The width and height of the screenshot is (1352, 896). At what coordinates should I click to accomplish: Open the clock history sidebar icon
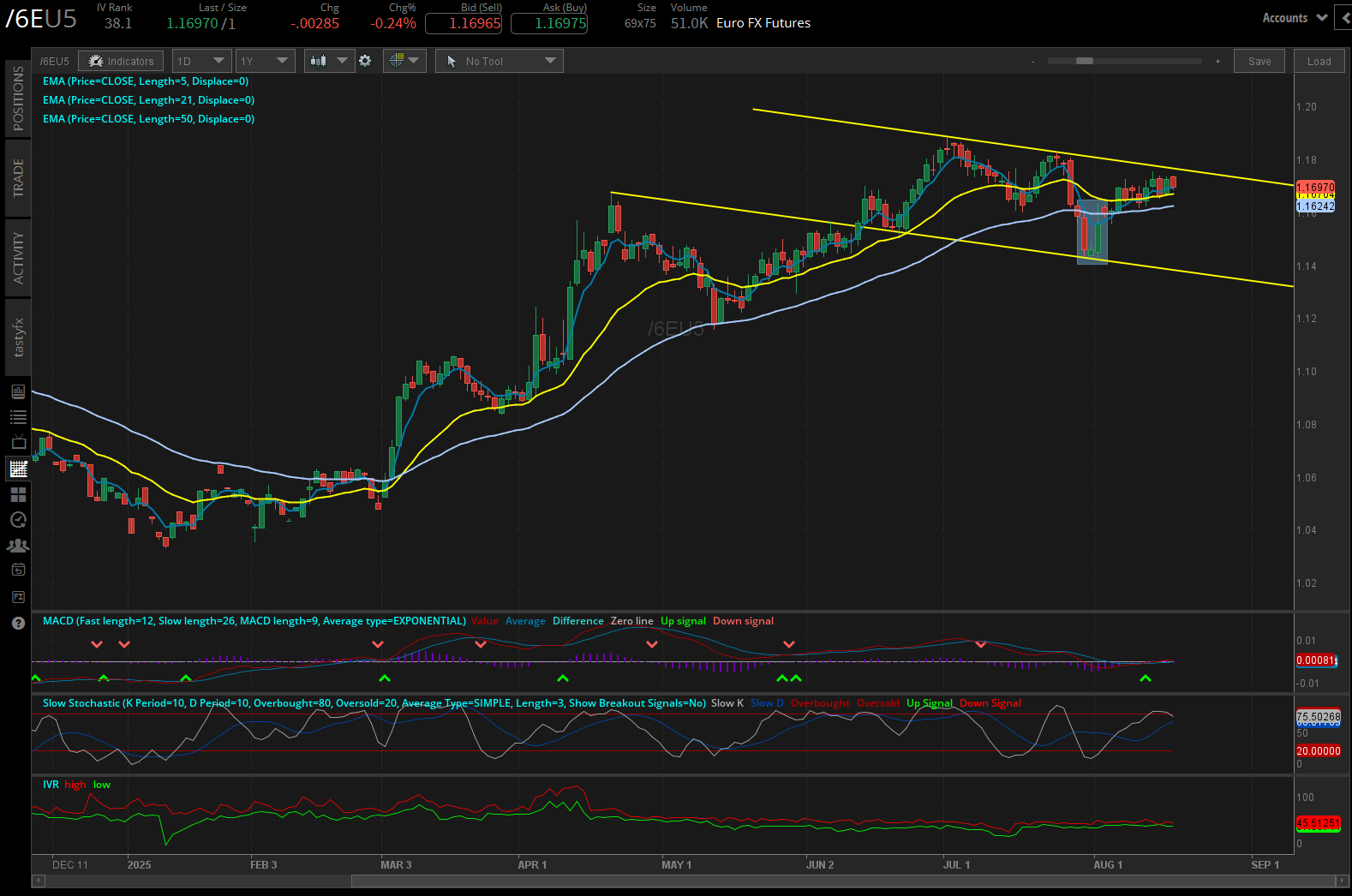pyautogui.click(x=18, y=520)
